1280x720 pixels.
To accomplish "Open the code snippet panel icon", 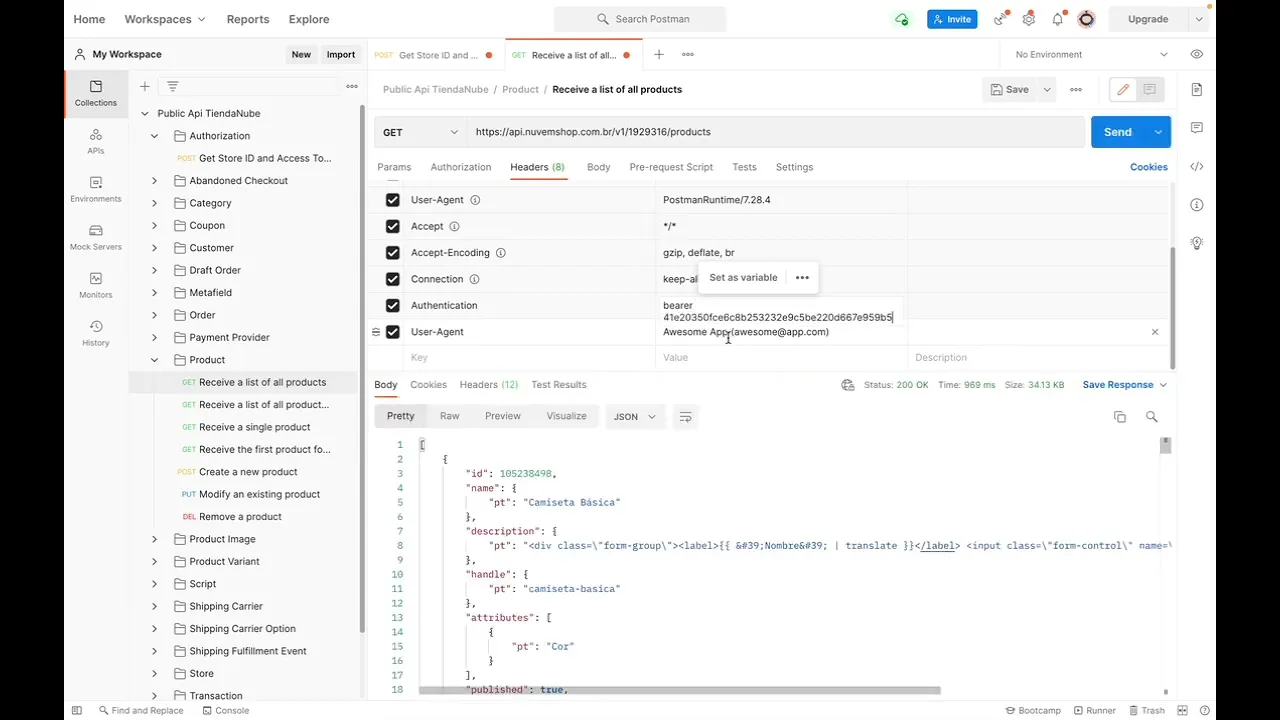I will coord(1197,167).
